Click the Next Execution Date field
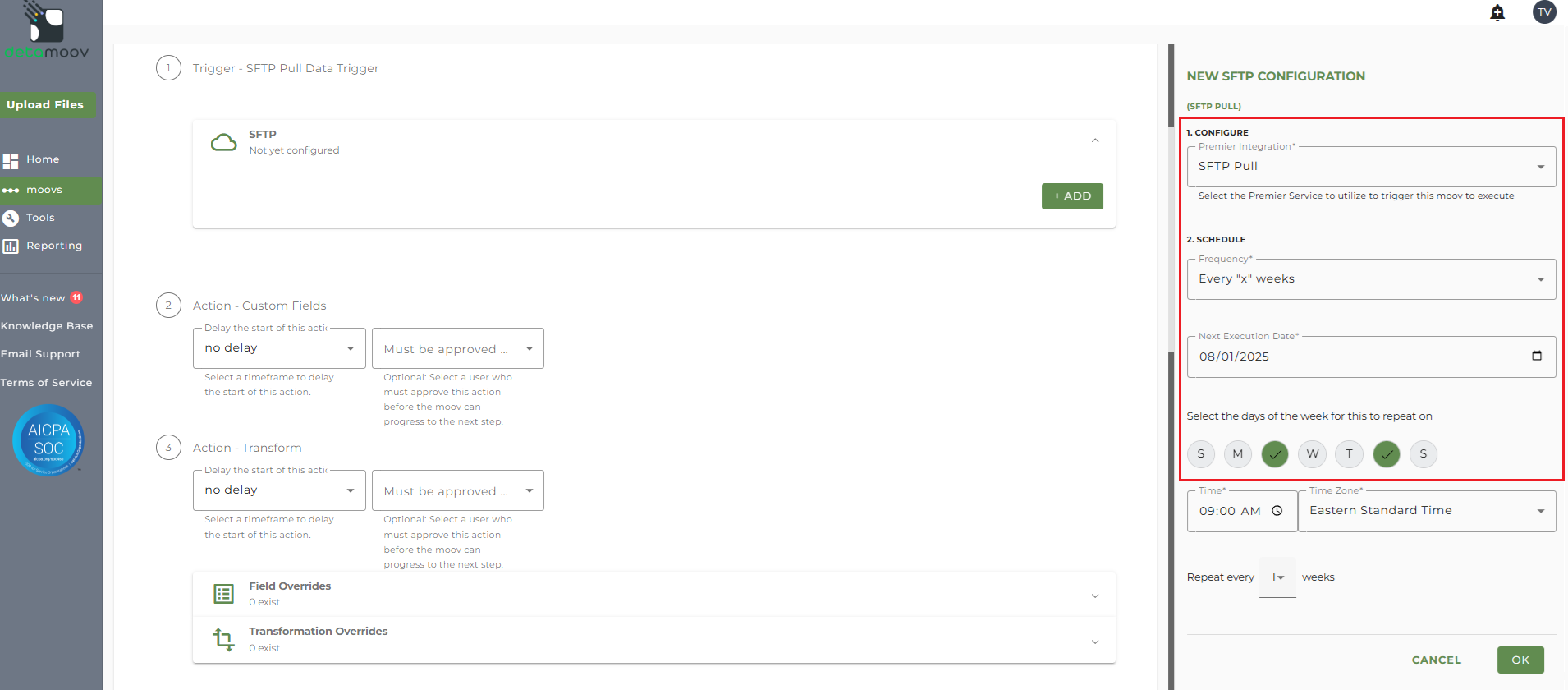This screenshot has height=690, width=1568. tap(1371, 356)
